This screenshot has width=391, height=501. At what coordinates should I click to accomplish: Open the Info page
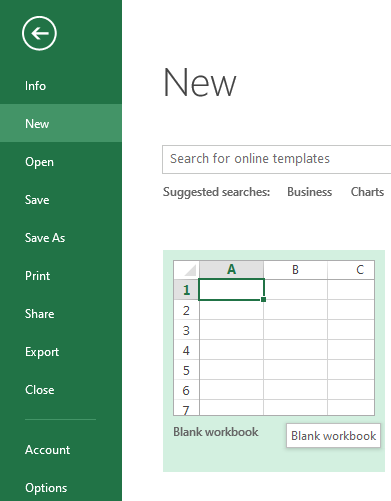[x=61, y=86]
